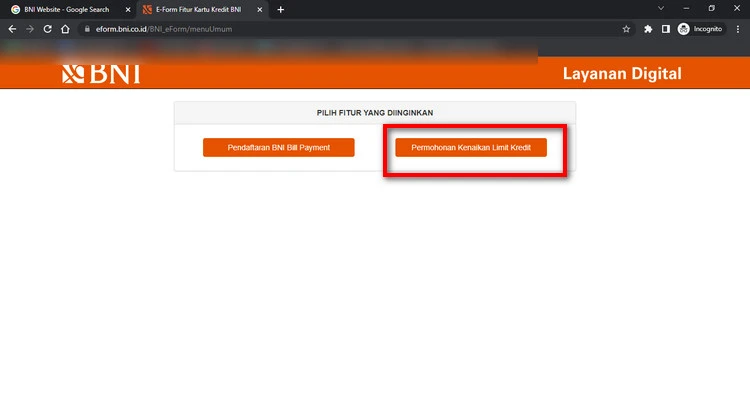
Task: Click the Layanan Digital header text
Action: tap(622, 74)
